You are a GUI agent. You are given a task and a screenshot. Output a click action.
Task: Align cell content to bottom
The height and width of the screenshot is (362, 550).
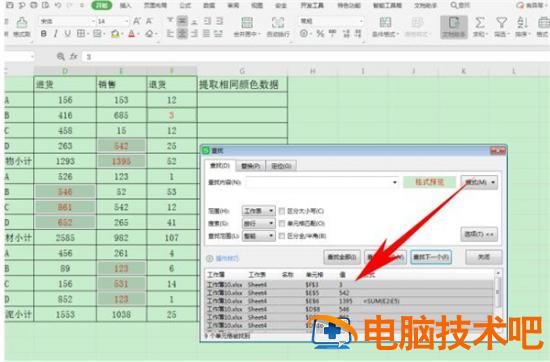click(x=194, y=21)
